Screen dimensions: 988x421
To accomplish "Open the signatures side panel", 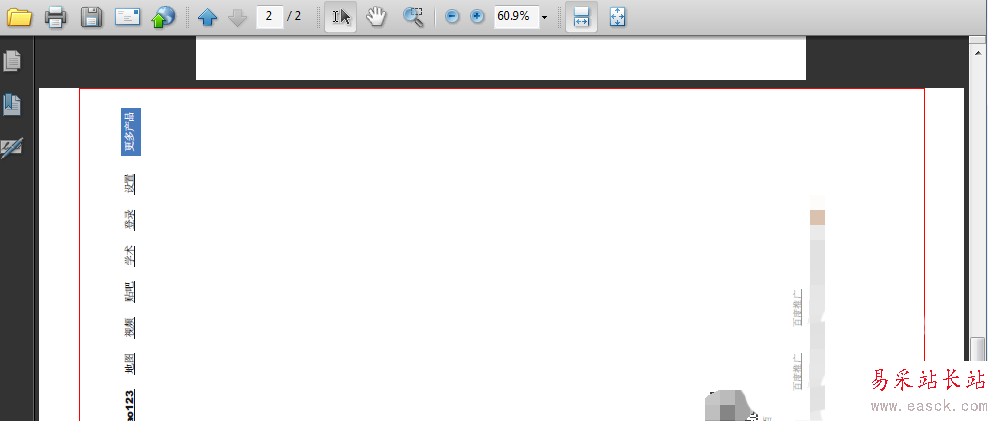I will [12, 147].
